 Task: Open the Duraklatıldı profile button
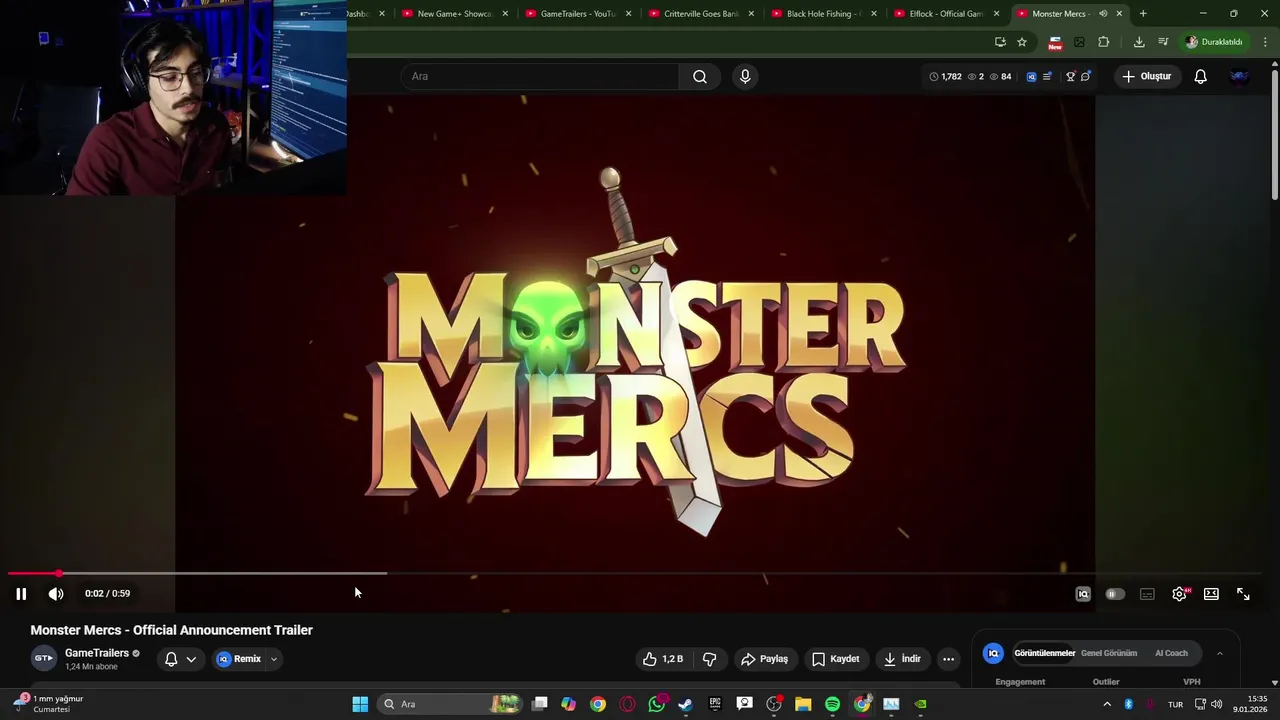[1214, 42]
